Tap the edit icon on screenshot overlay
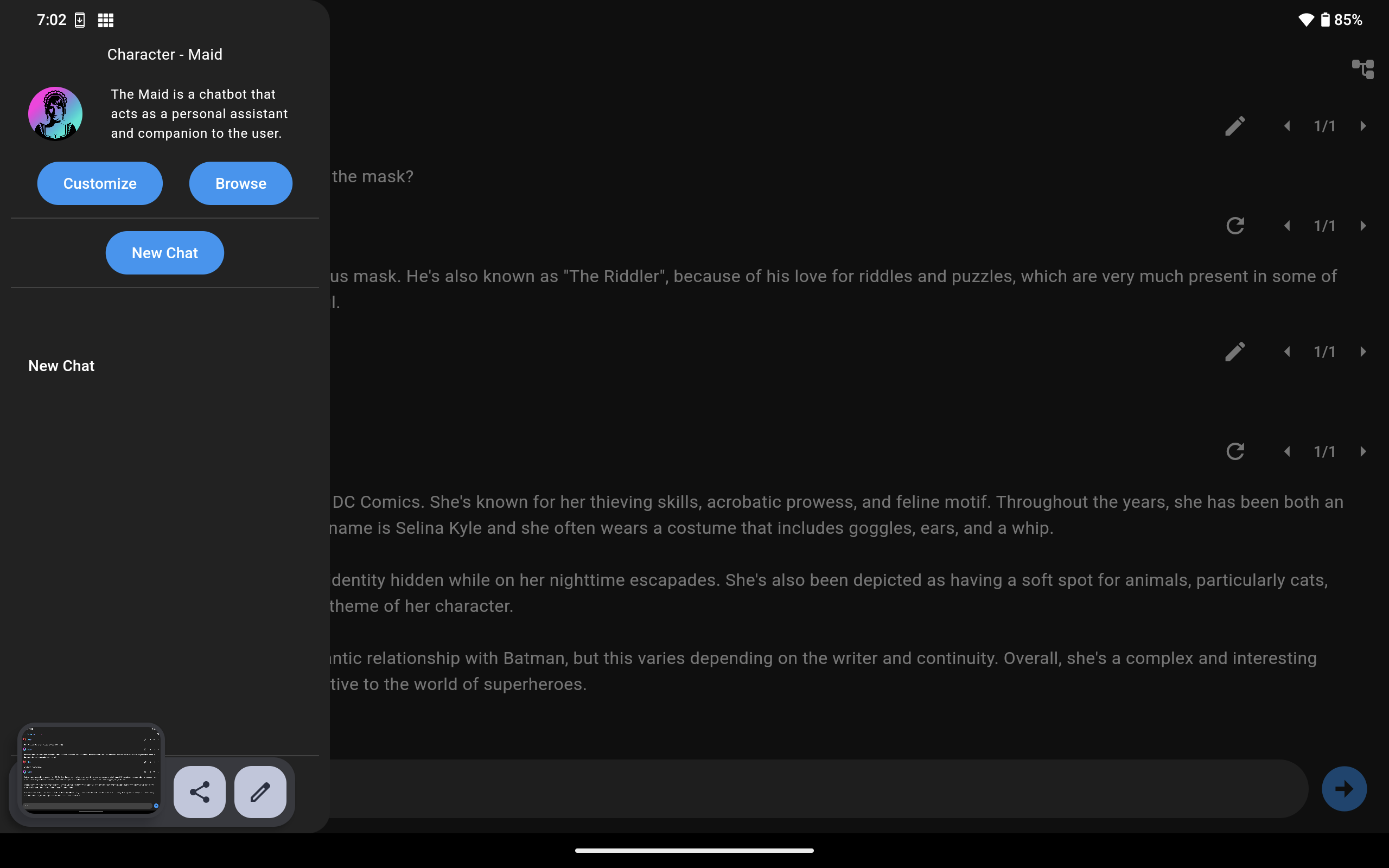1389x868 pixels. tap(260, 792)
